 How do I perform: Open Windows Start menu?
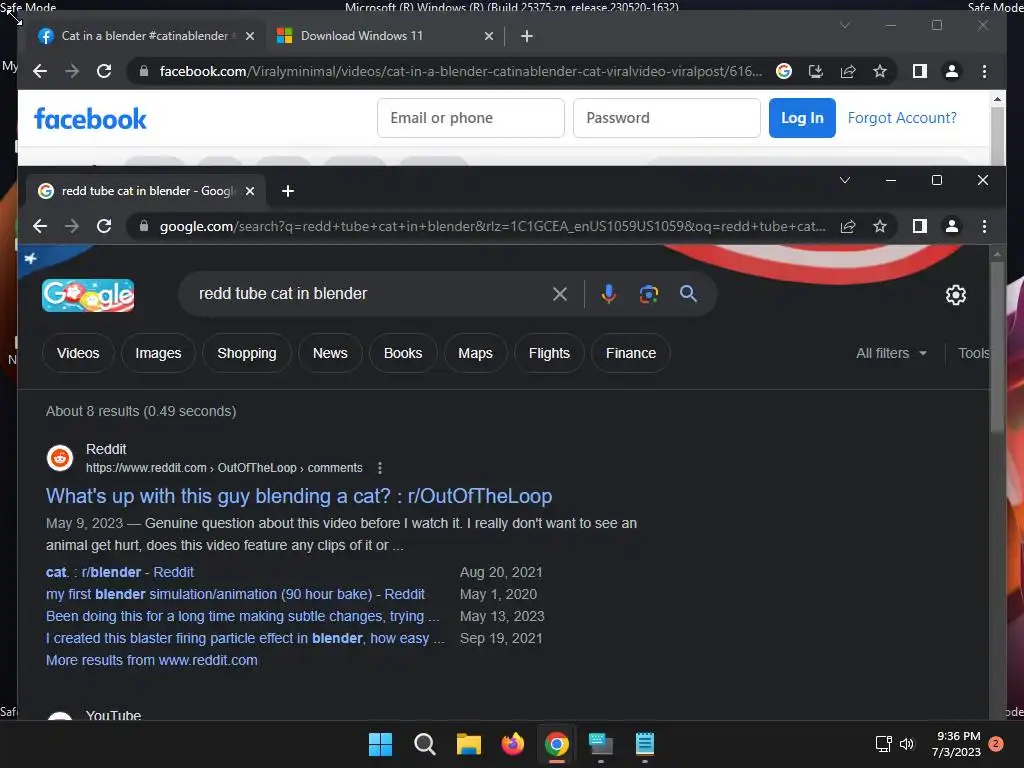[380, 744]
